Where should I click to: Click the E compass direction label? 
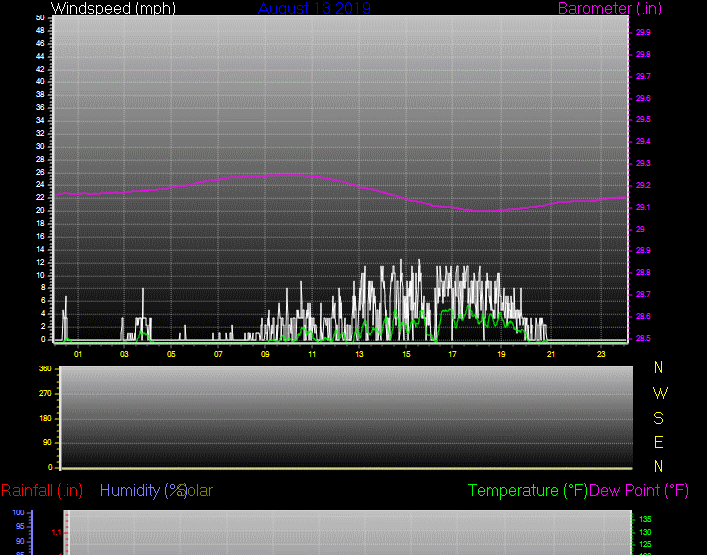(658, 443)
